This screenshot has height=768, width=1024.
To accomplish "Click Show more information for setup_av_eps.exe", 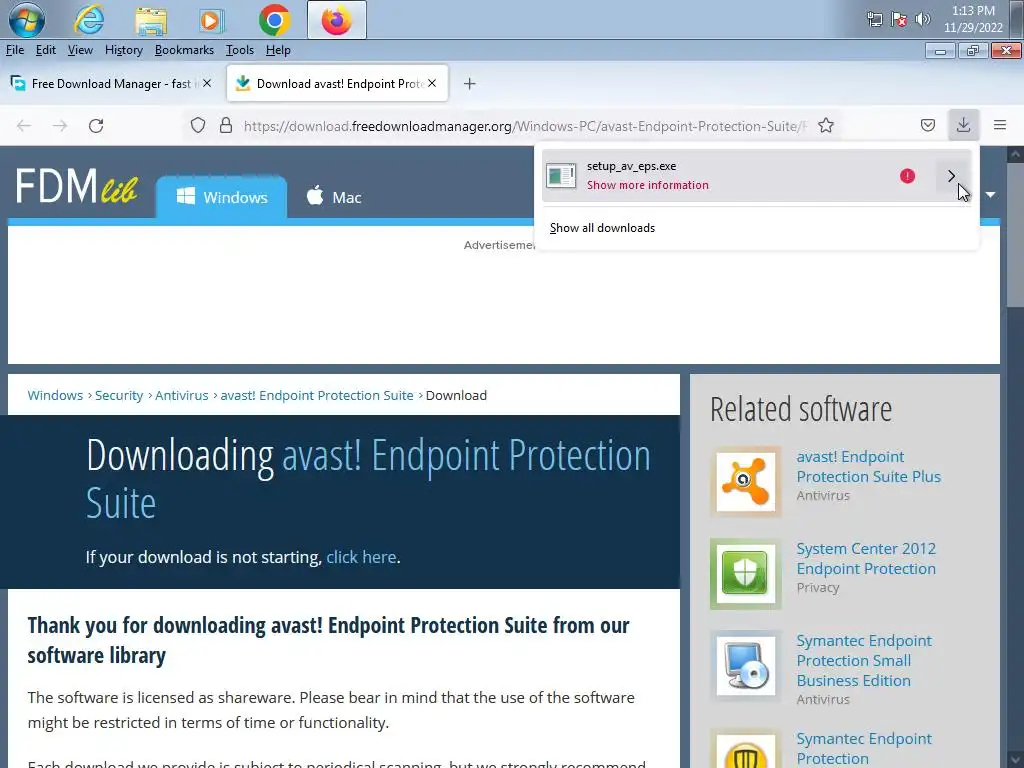I will [647, 185].
